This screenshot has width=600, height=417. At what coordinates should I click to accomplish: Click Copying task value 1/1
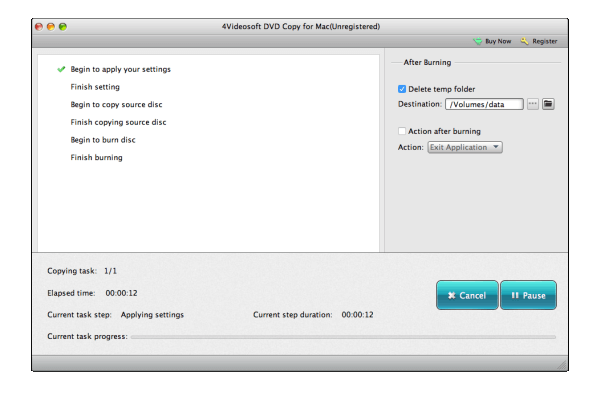110,271
